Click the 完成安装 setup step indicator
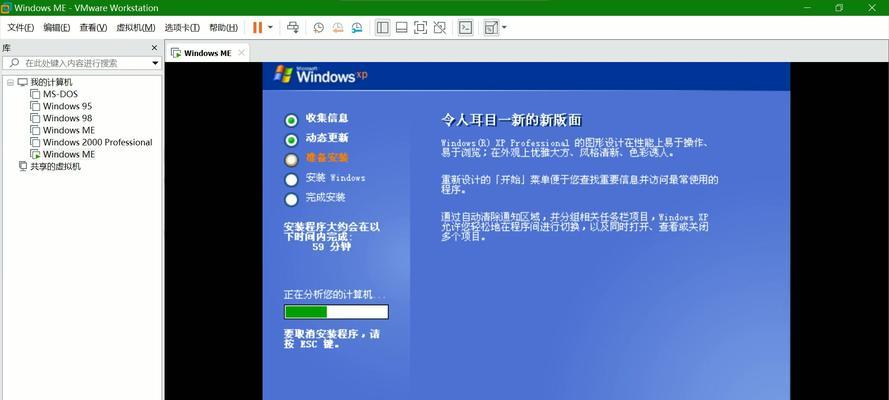The height and width of the screenshot is (400, 889). (x=291, y=199)
